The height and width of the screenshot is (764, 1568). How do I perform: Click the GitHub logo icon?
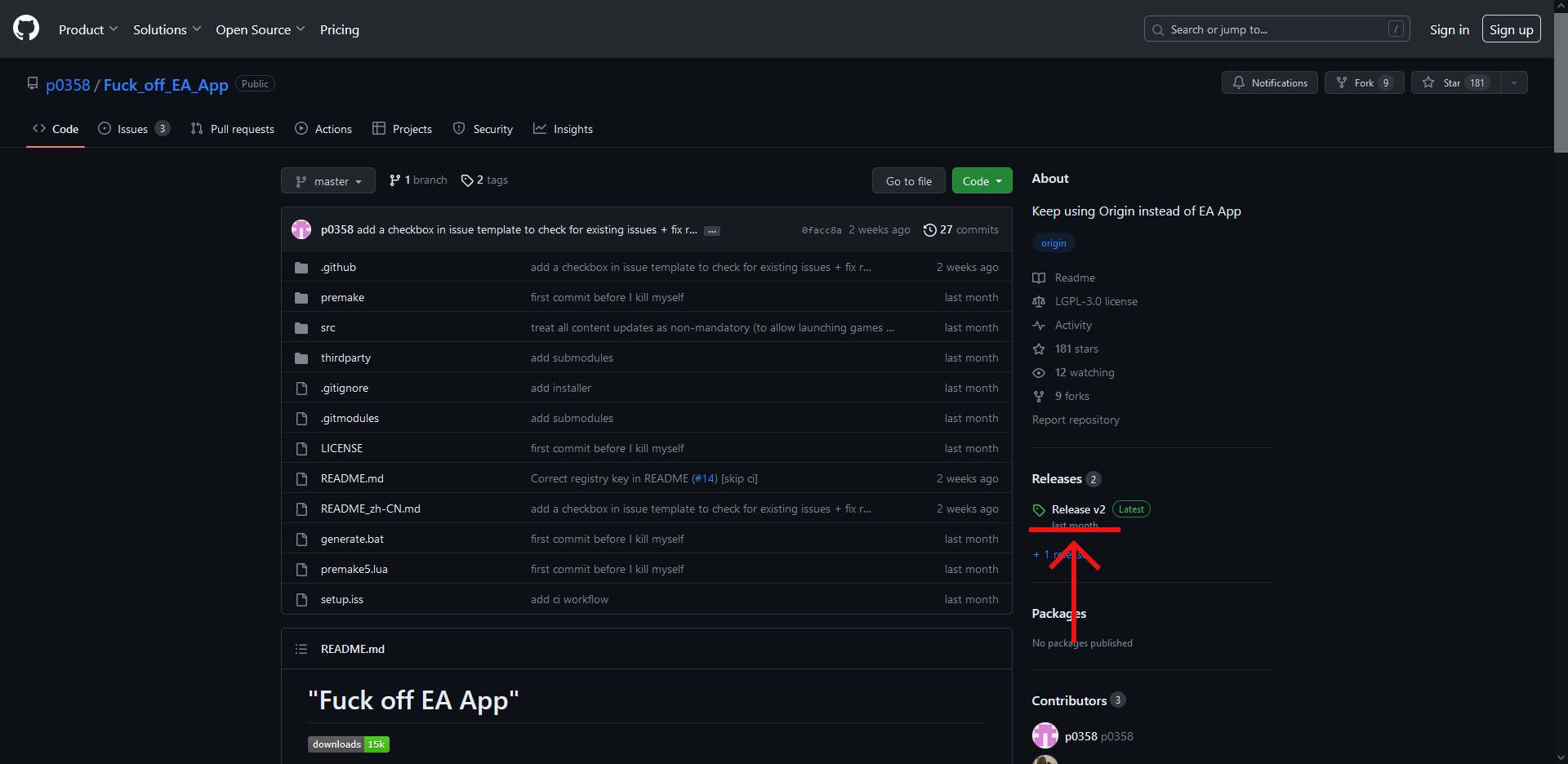click(x=26, y=29)
